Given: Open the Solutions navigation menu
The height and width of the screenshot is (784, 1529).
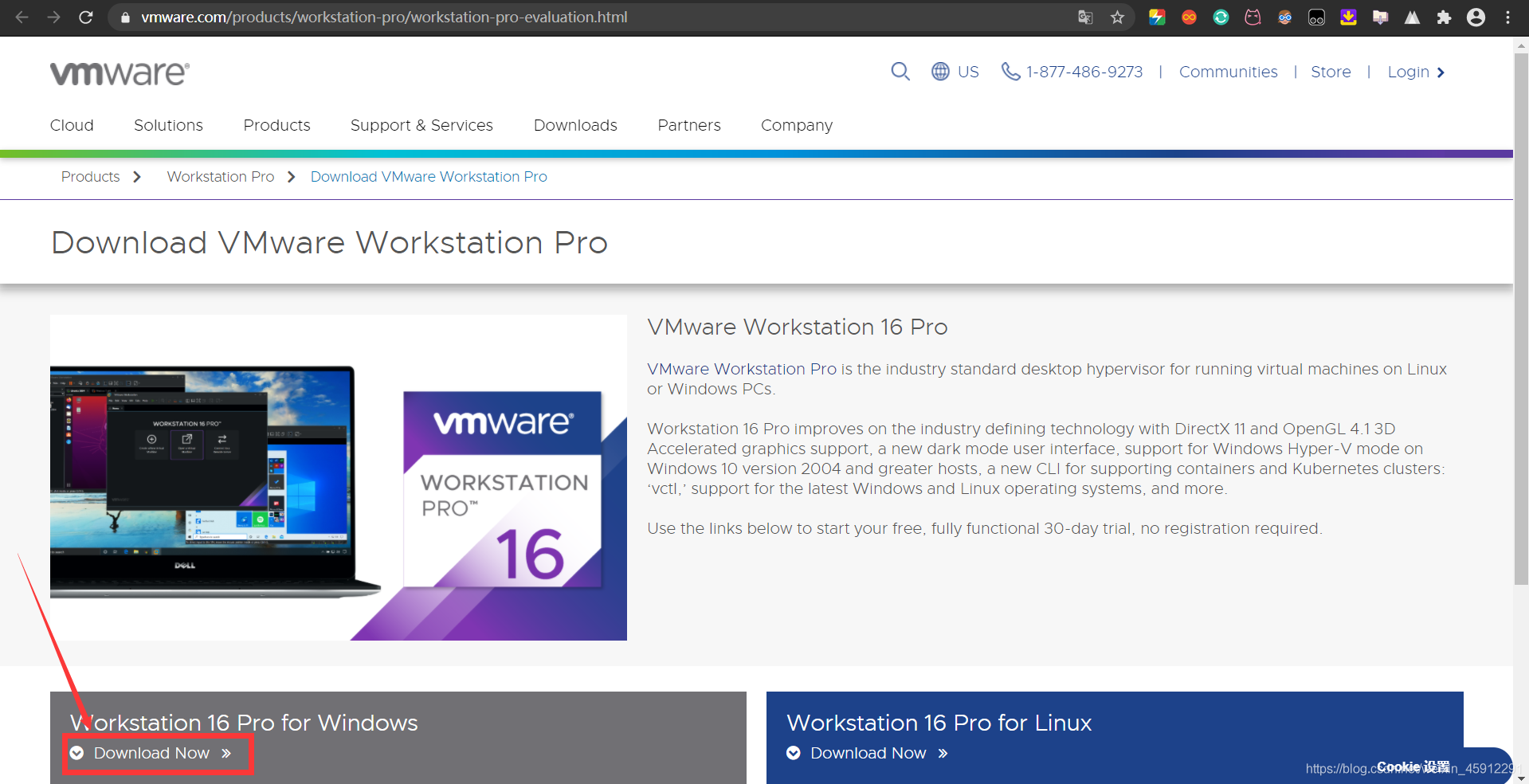Looking at the screenshot, I should pyautogui.click(x=168, y=125).
